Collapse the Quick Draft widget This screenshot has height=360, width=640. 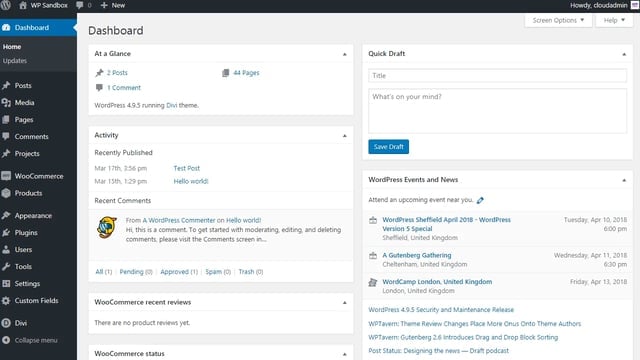pos(624,54)
